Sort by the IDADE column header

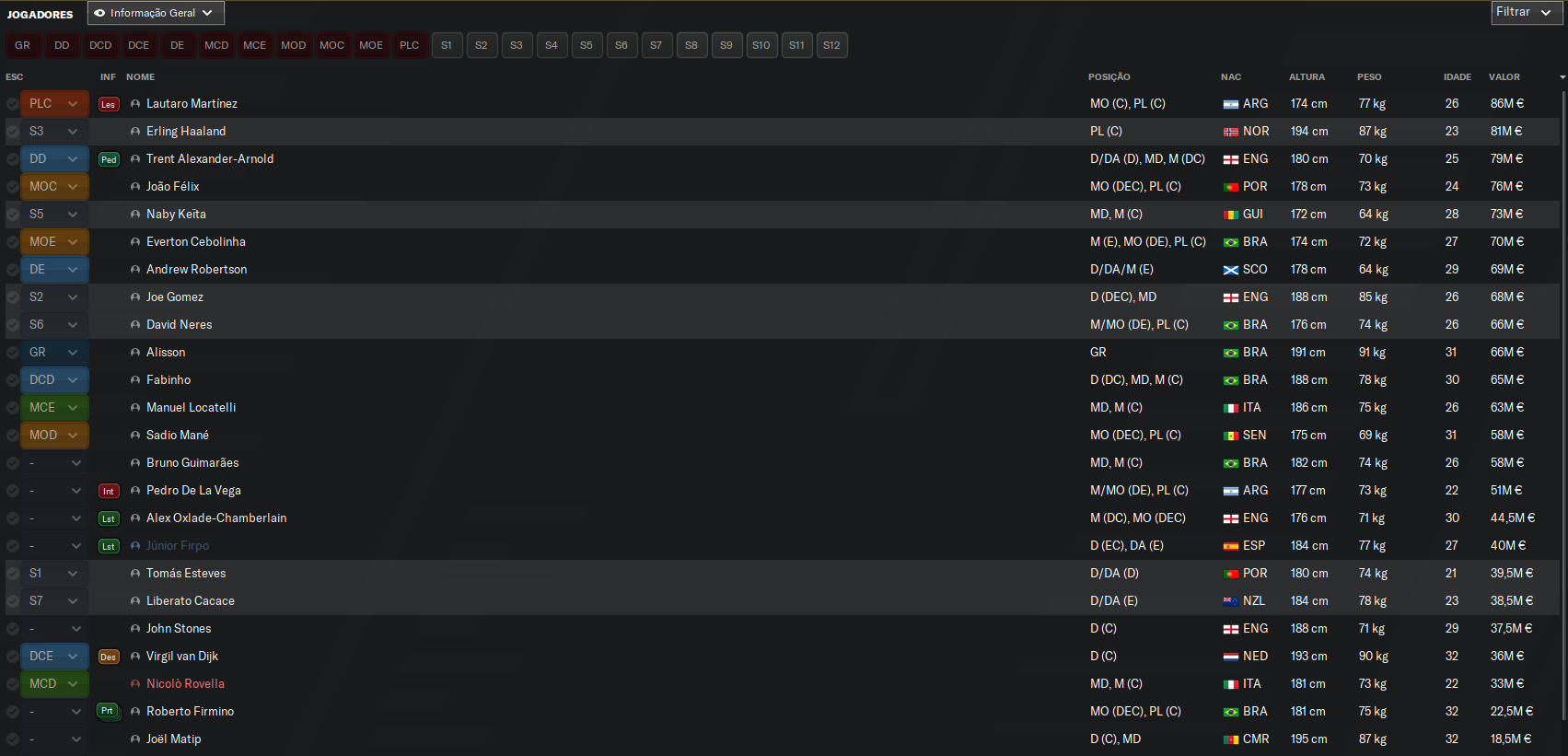tap(1457, 77)
